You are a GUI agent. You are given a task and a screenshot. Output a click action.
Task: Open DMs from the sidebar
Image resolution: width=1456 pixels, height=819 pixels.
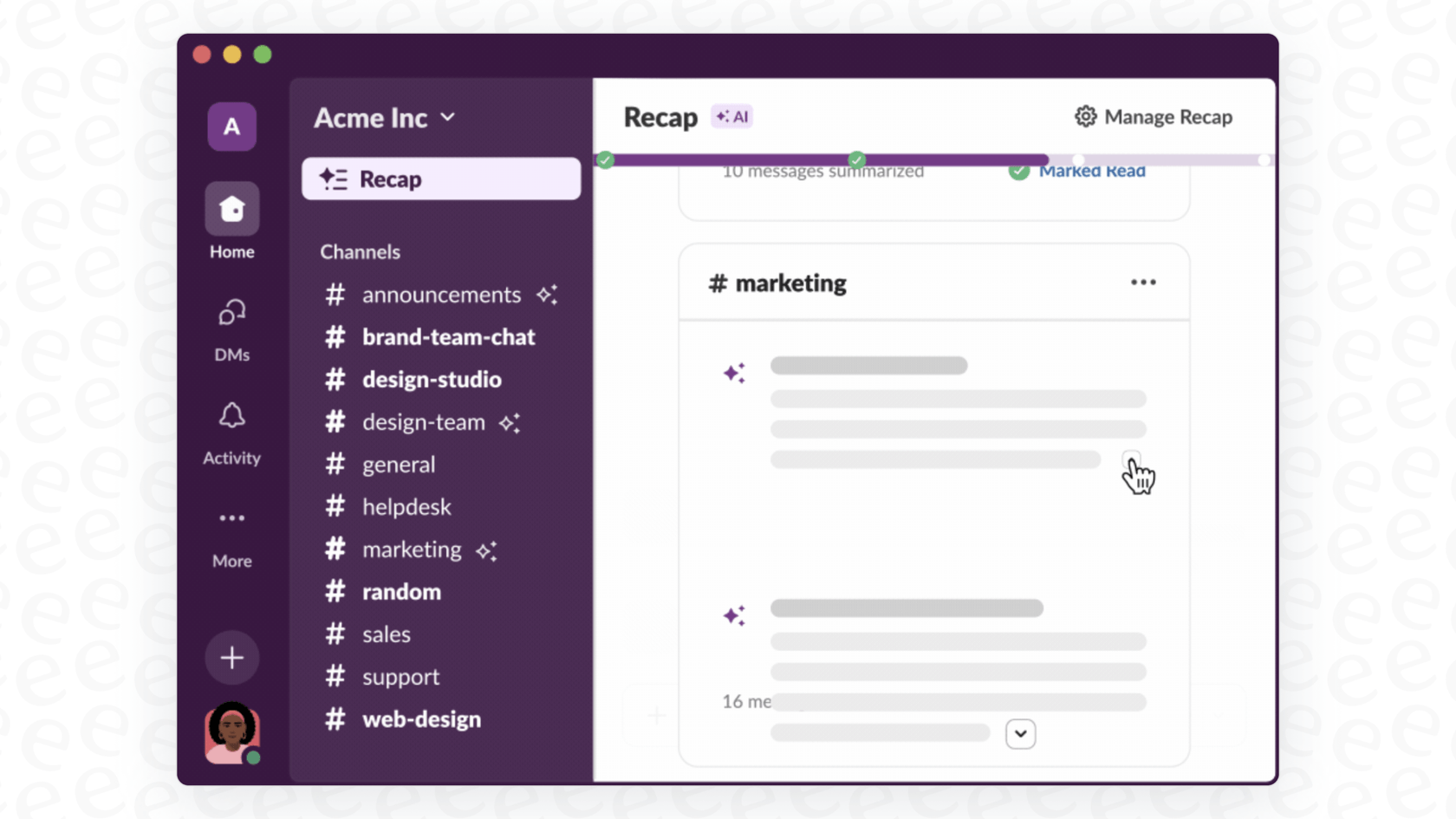click(231, 325)
